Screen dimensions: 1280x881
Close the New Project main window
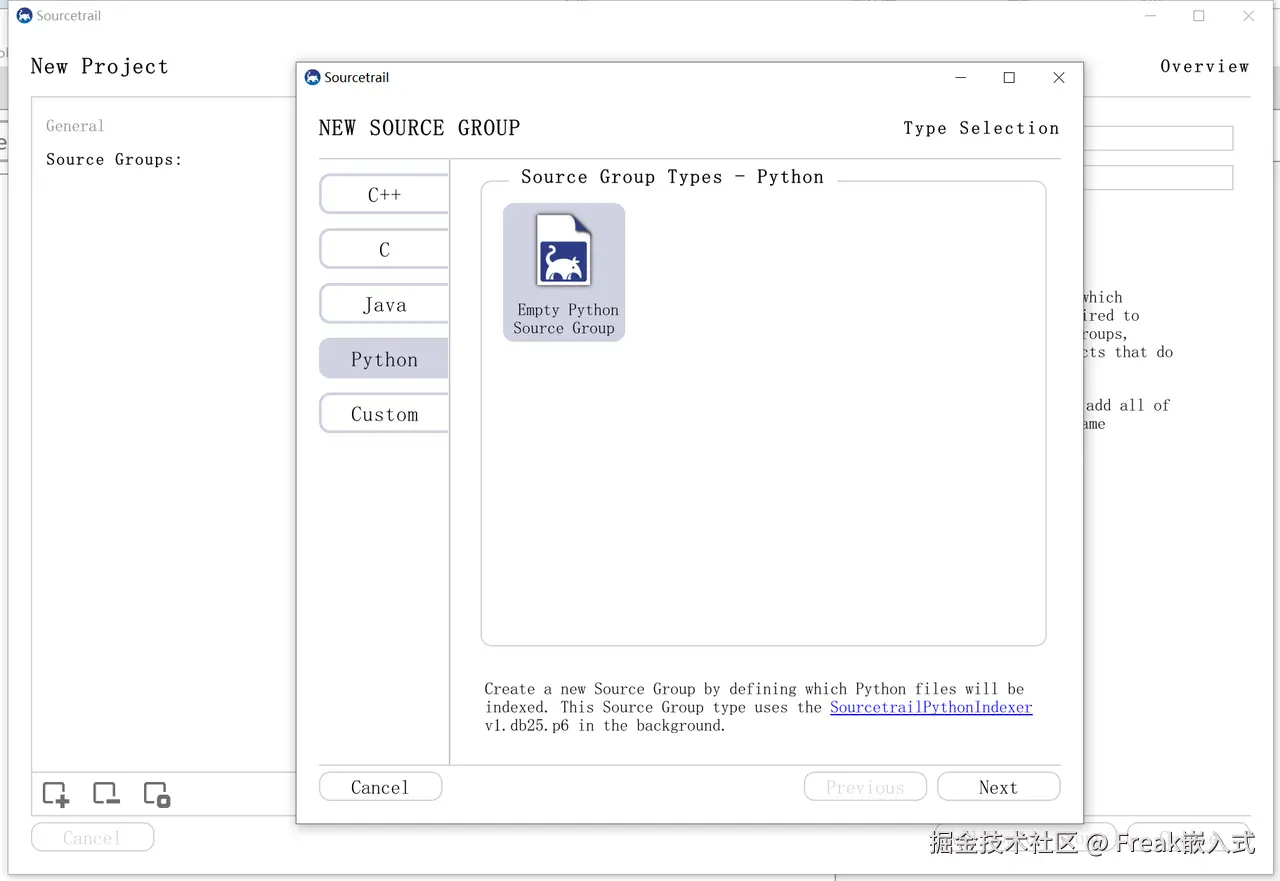(x=1249, y=15)
